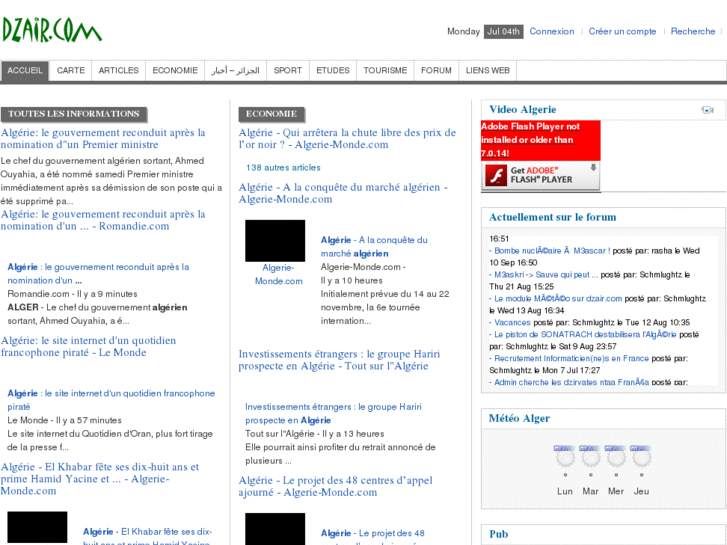Click the TOUTES LES INFORMATIONS section header
This screenshot has height=545, width=727.
click(x=74, y=115)
